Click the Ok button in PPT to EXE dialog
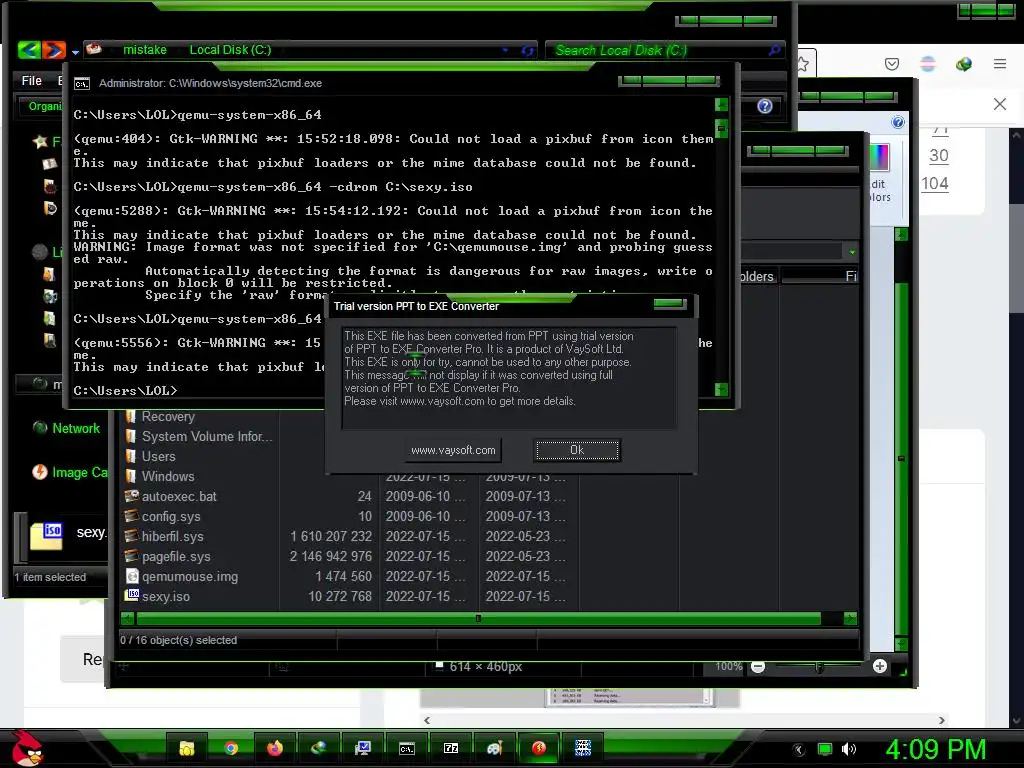The image size is (1024, 768). click(577, 450)
